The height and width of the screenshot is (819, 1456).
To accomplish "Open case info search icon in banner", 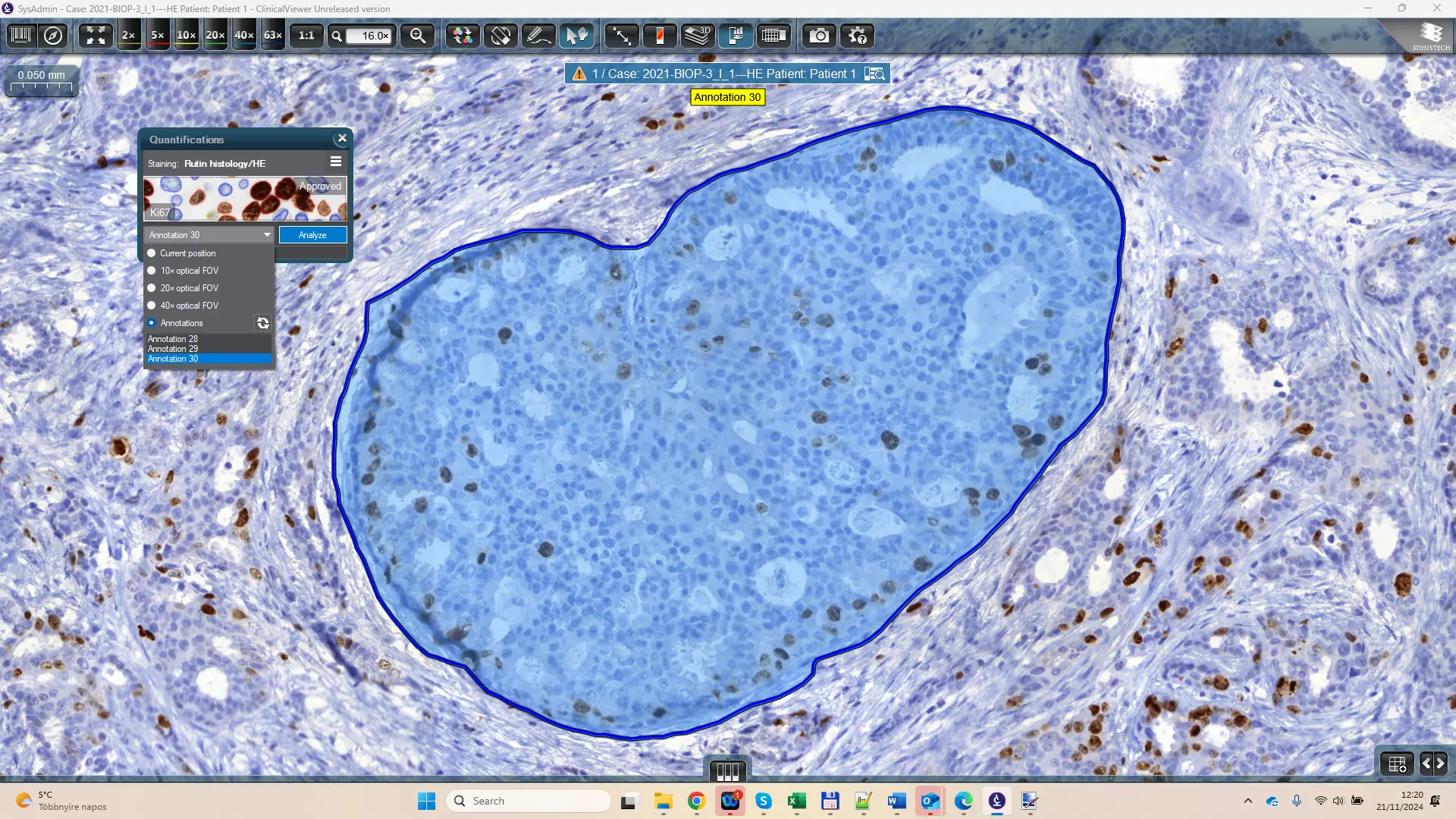I will 874,74.
